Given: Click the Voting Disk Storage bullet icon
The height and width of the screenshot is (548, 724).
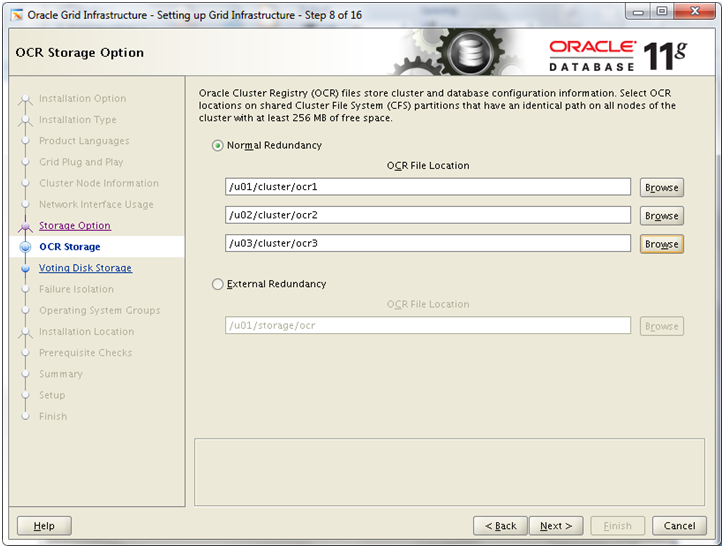Looking at the screenshot, I should 25,268.
